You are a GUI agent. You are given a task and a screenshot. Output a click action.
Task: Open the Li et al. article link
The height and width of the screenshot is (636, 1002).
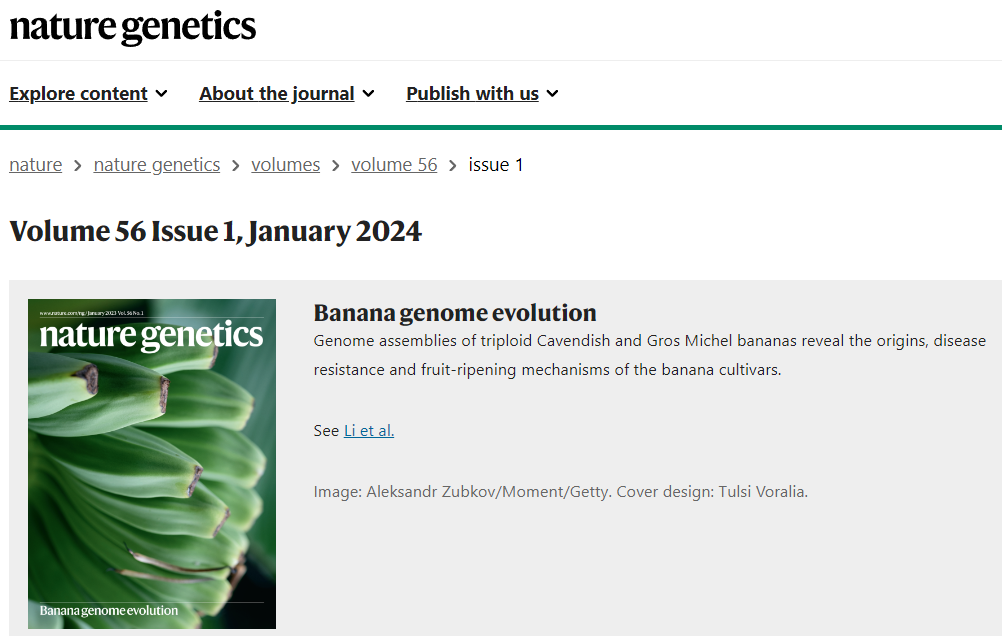pos(369,431)
